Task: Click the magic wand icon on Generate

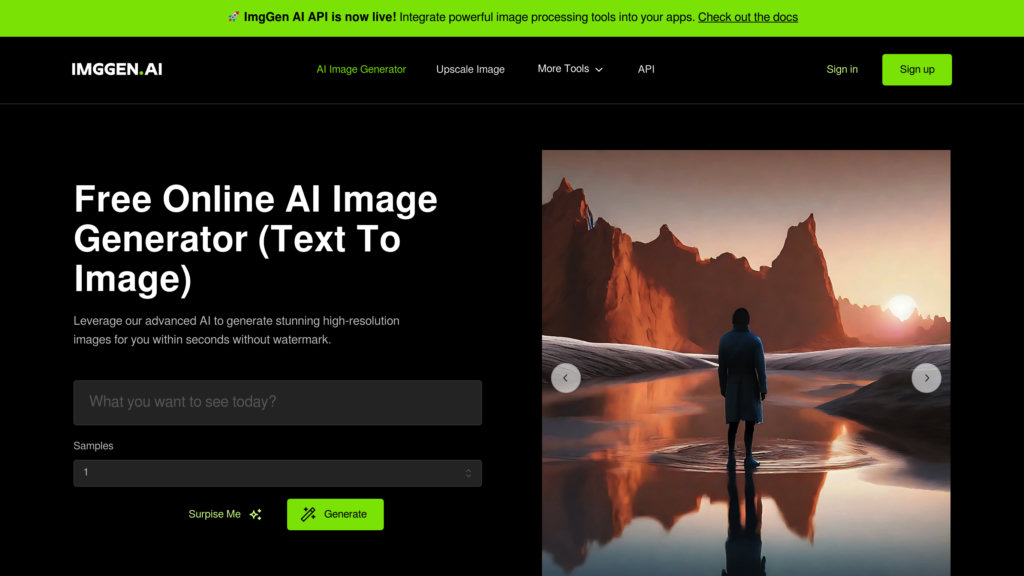Action: pos(309,514)
